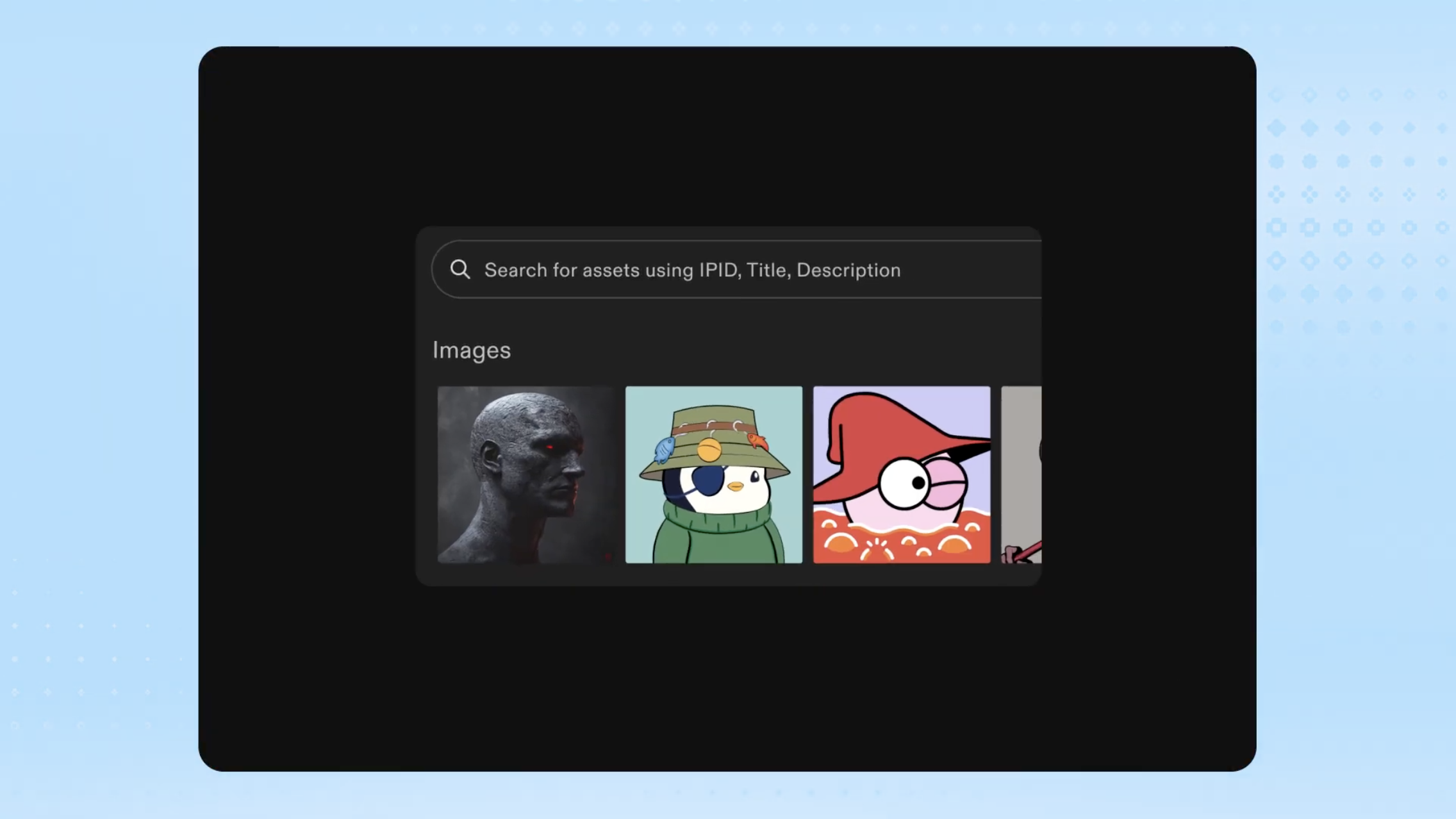
Task: Focus the asset search field
Action: [736, 269]
